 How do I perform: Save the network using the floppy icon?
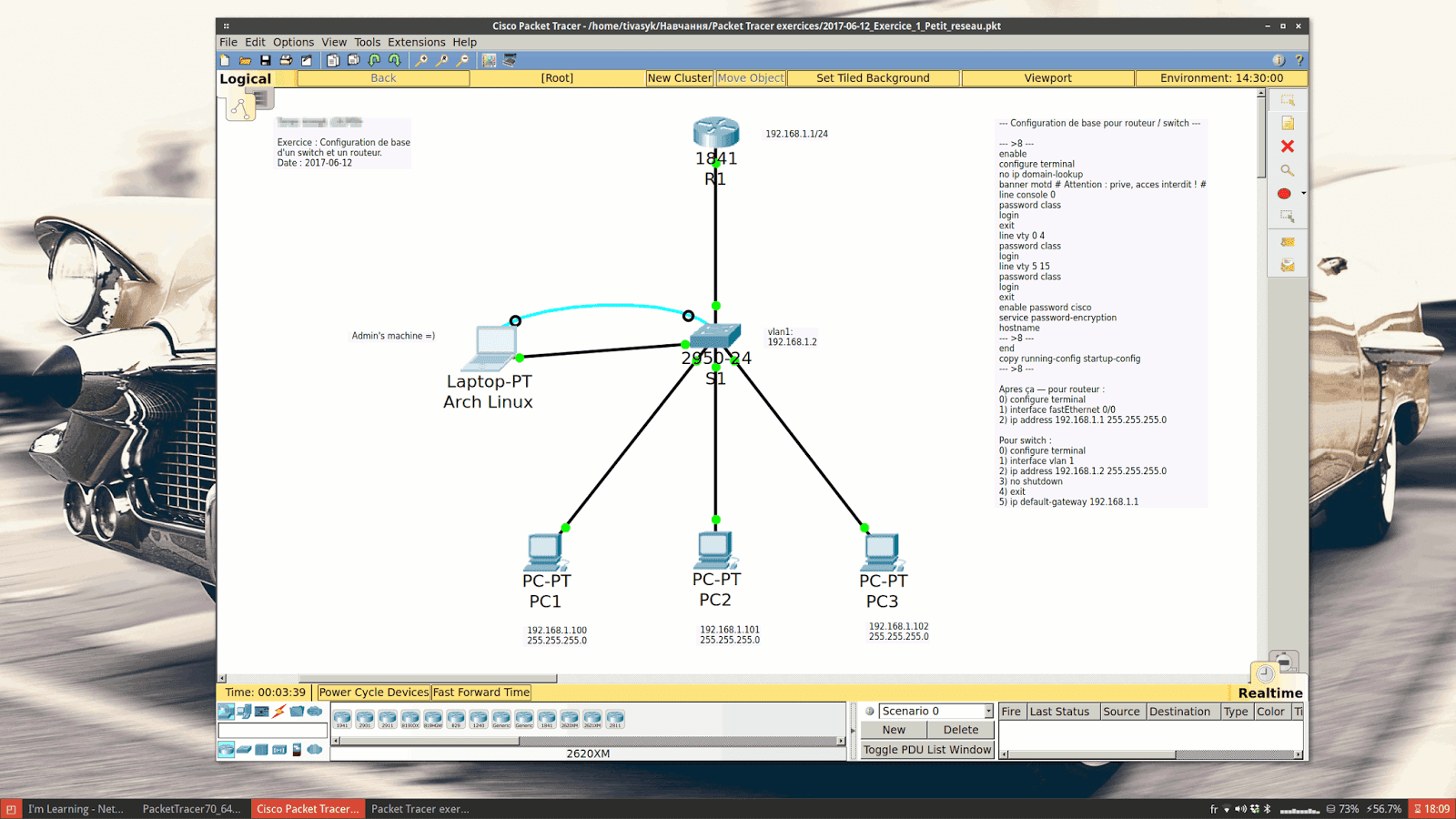click(265, 60)
